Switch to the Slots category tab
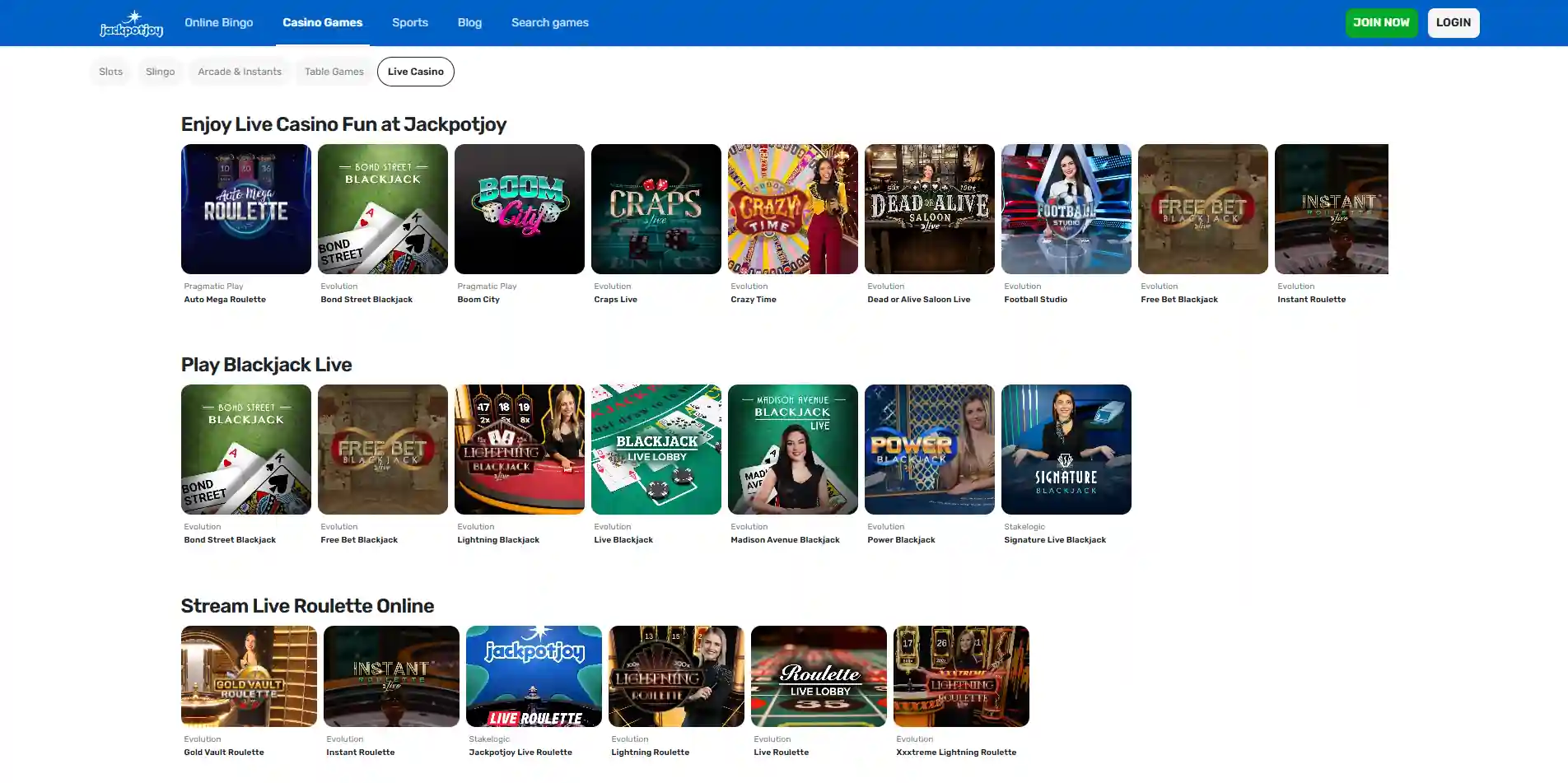The width and height of the screenshot is (1568, 783). (110, 72)
